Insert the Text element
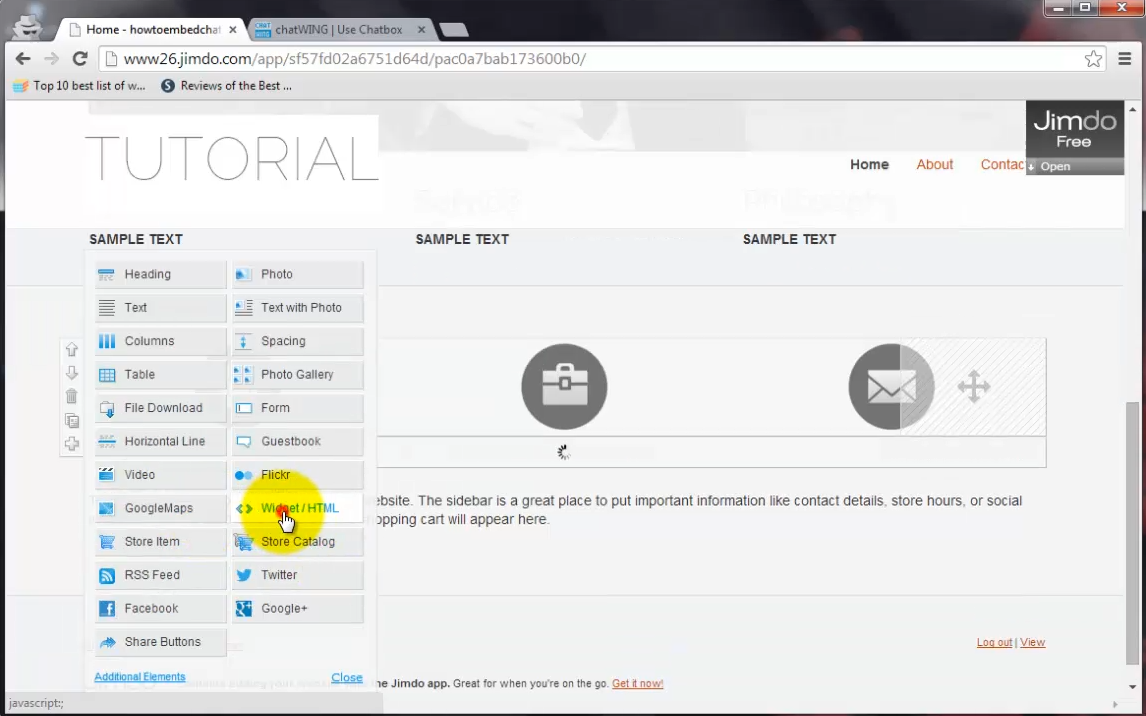This screenshot has width=1146, height=716. pos(161,308)
